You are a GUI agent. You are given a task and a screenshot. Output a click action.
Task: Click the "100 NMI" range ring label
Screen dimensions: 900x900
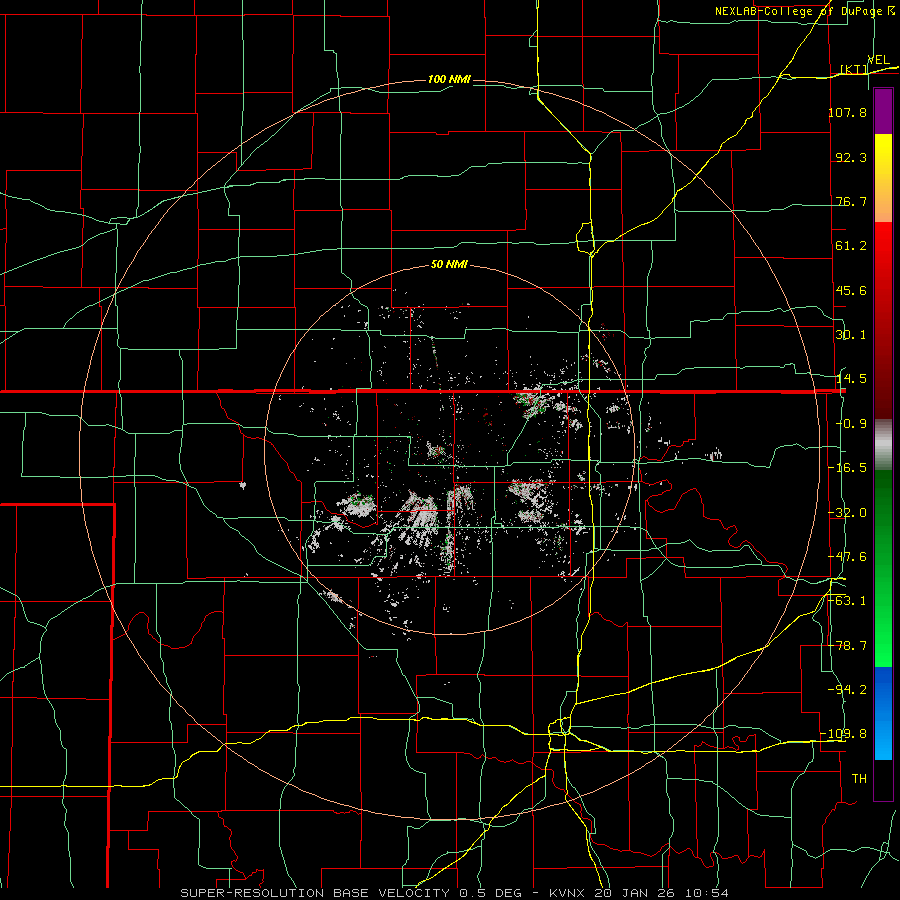449,79
